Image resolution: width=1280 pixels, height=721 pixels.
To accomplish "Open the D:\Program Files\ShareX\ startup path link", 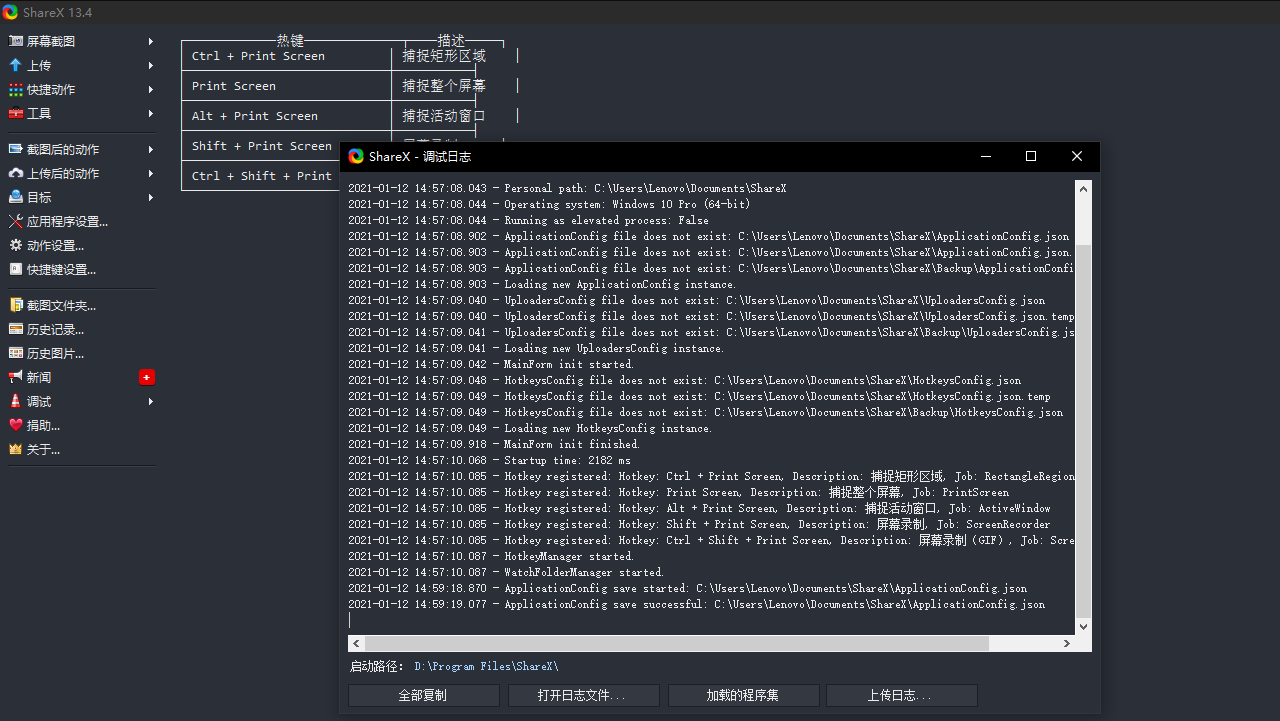I will point(486,666).
